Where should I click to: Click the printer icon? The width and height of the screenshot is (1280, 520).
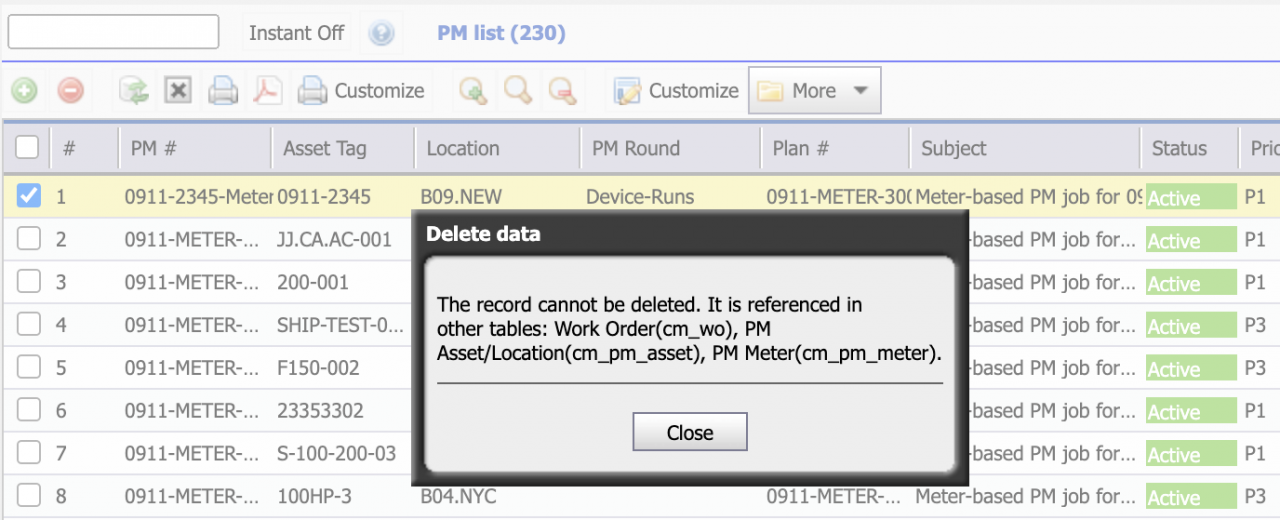222,91
